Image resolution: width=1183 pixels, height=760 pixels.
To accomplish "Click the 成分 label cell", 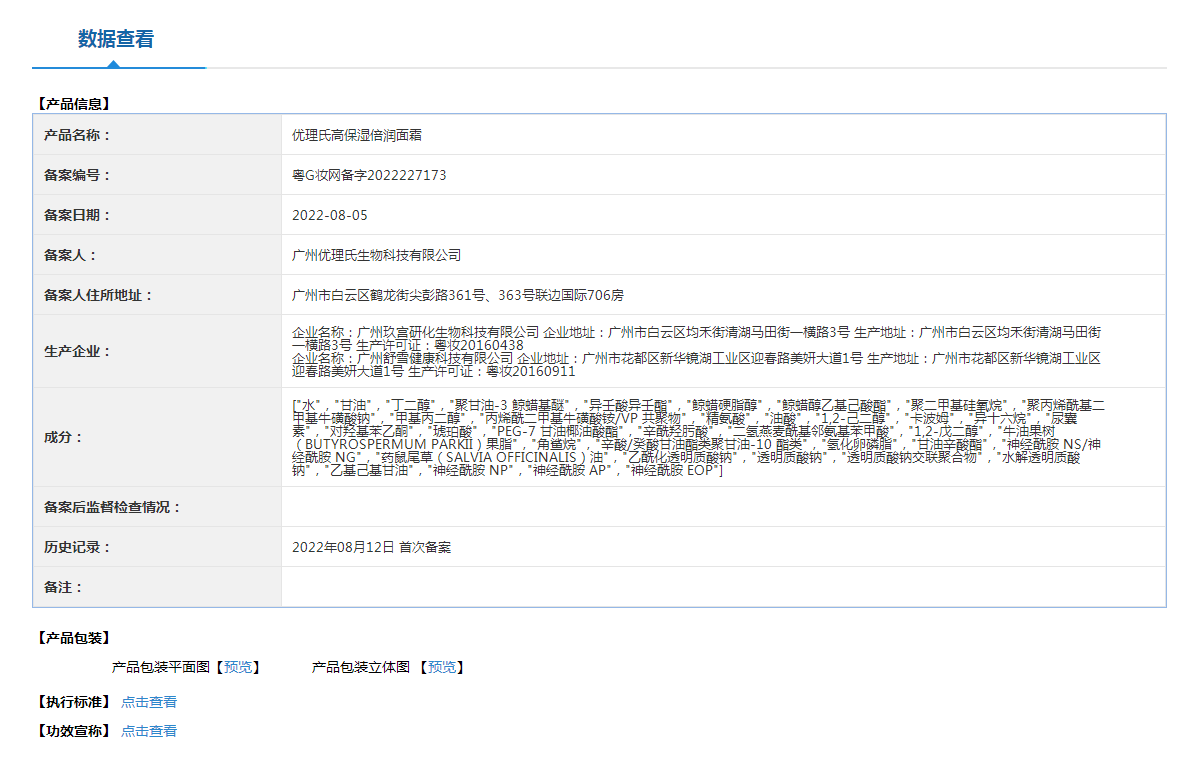I will (157, 437).
